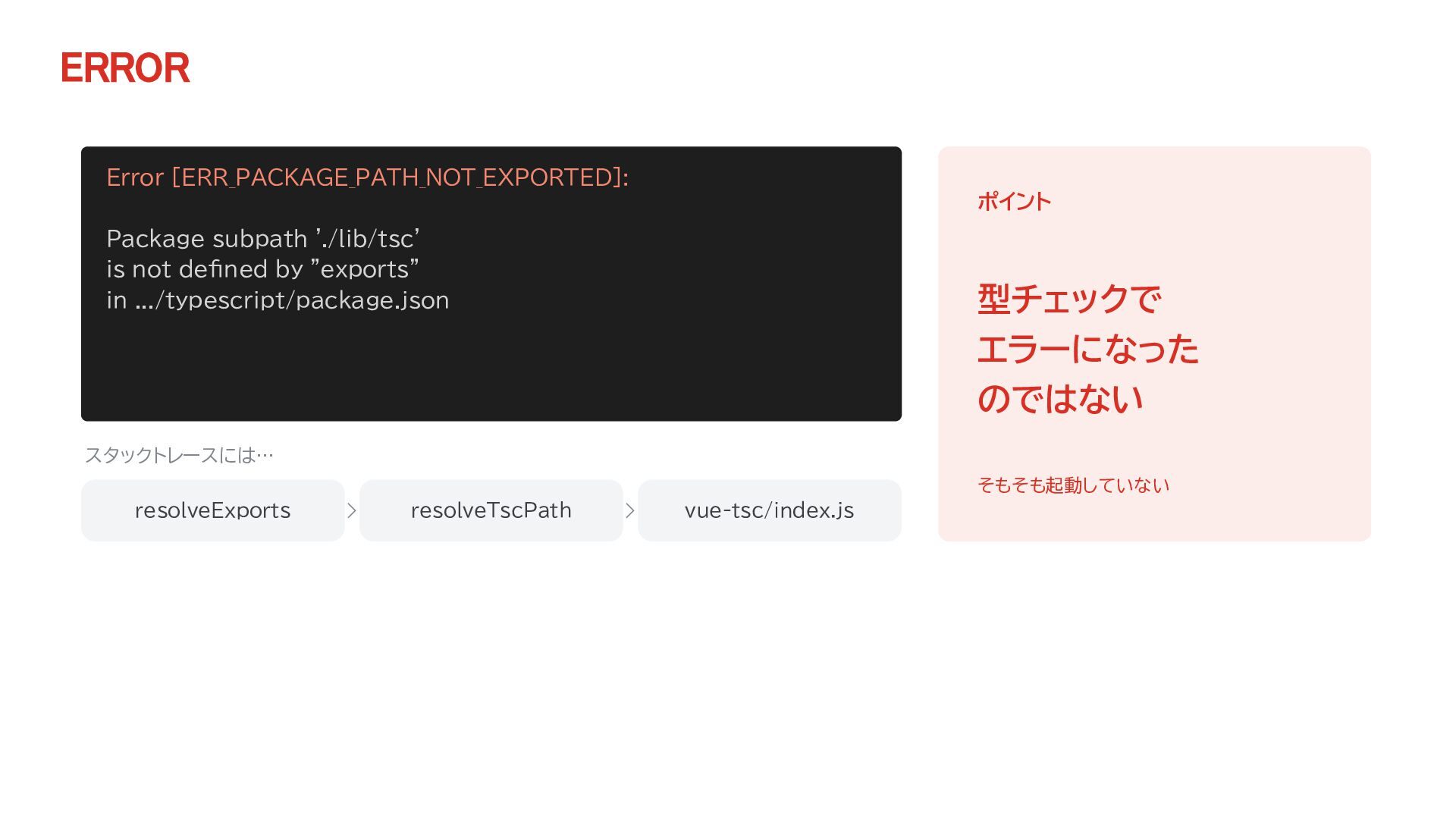The width and height of the screenshot is (1456, 819).
Task: Click the ポイント label
Action: pos(1014,201)
